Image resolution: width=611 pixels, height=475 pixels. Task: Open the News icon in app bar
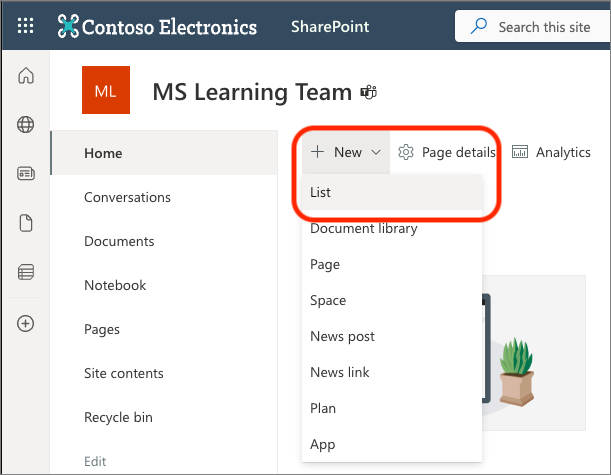tap(26, 173)
